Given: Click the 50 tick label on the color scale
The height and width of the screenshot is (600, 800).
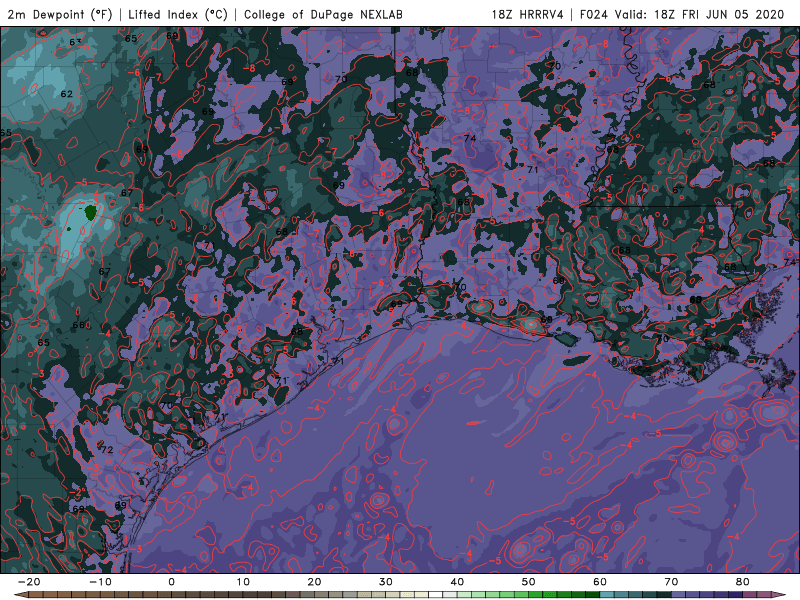Looking at the screenshot, I should [x=529, y=582].
